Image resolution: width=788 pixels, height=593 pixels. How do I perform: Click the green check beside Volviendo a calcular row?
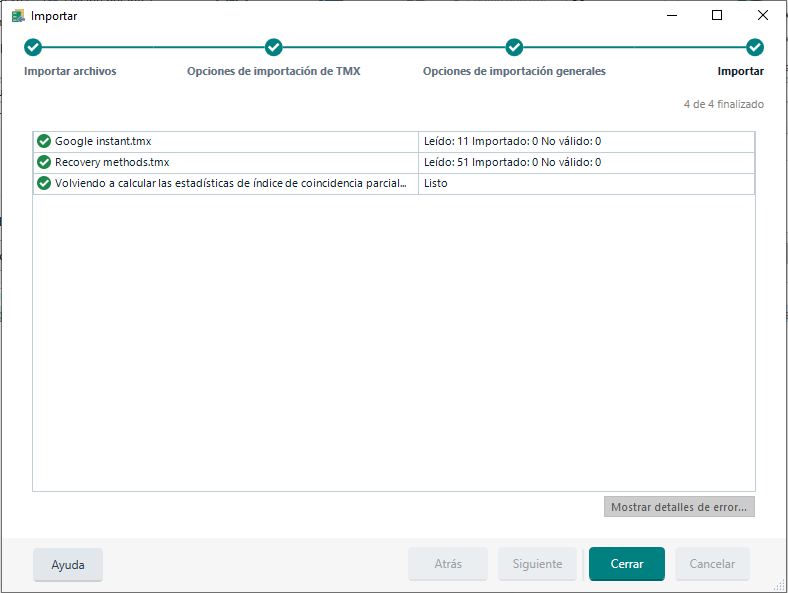click(x=43, y=183)
